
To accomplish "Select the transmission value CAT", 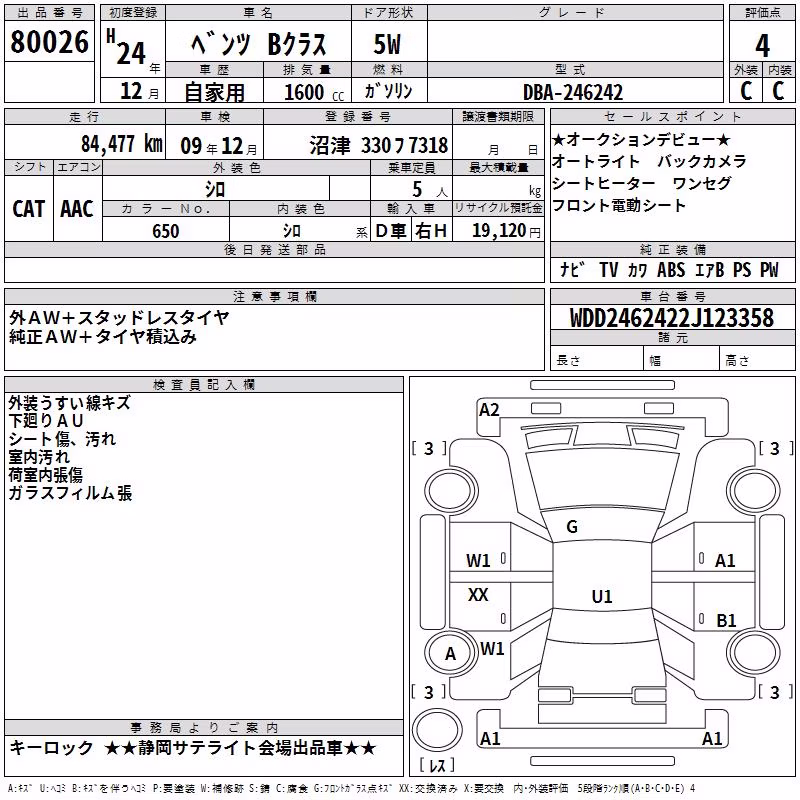I will [29, 209].
